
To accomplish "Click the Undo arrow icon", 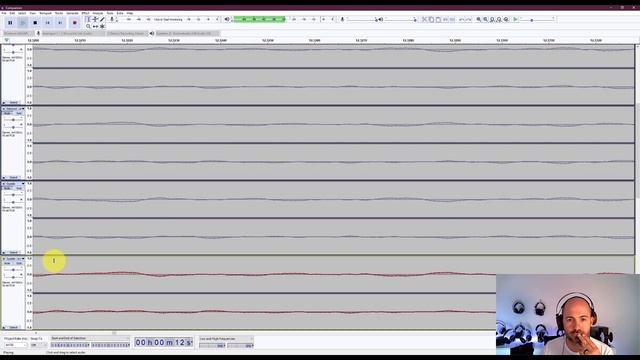I will point(462,19).
